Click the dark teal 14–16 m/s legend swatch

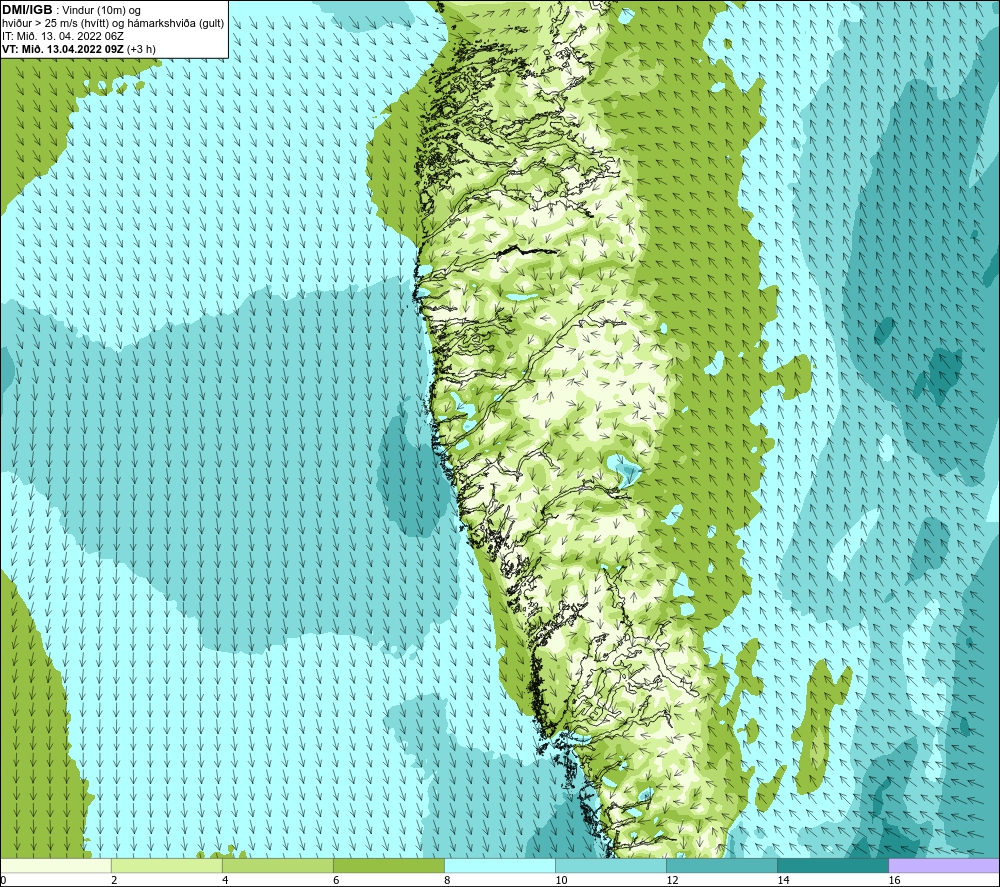832,865
